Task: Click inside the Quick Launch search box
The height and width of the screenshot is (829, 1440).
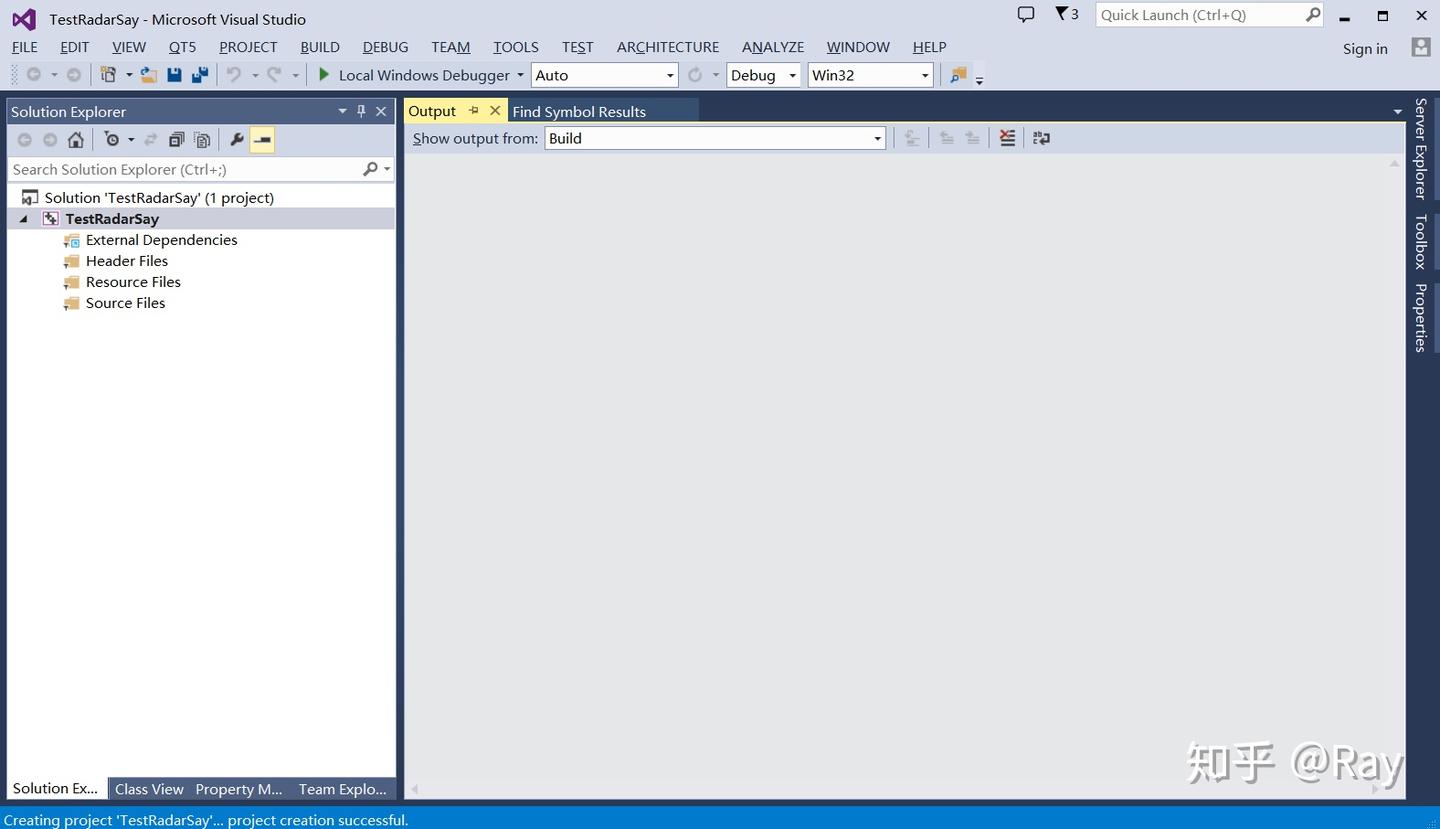Action: click(1195, 15)
